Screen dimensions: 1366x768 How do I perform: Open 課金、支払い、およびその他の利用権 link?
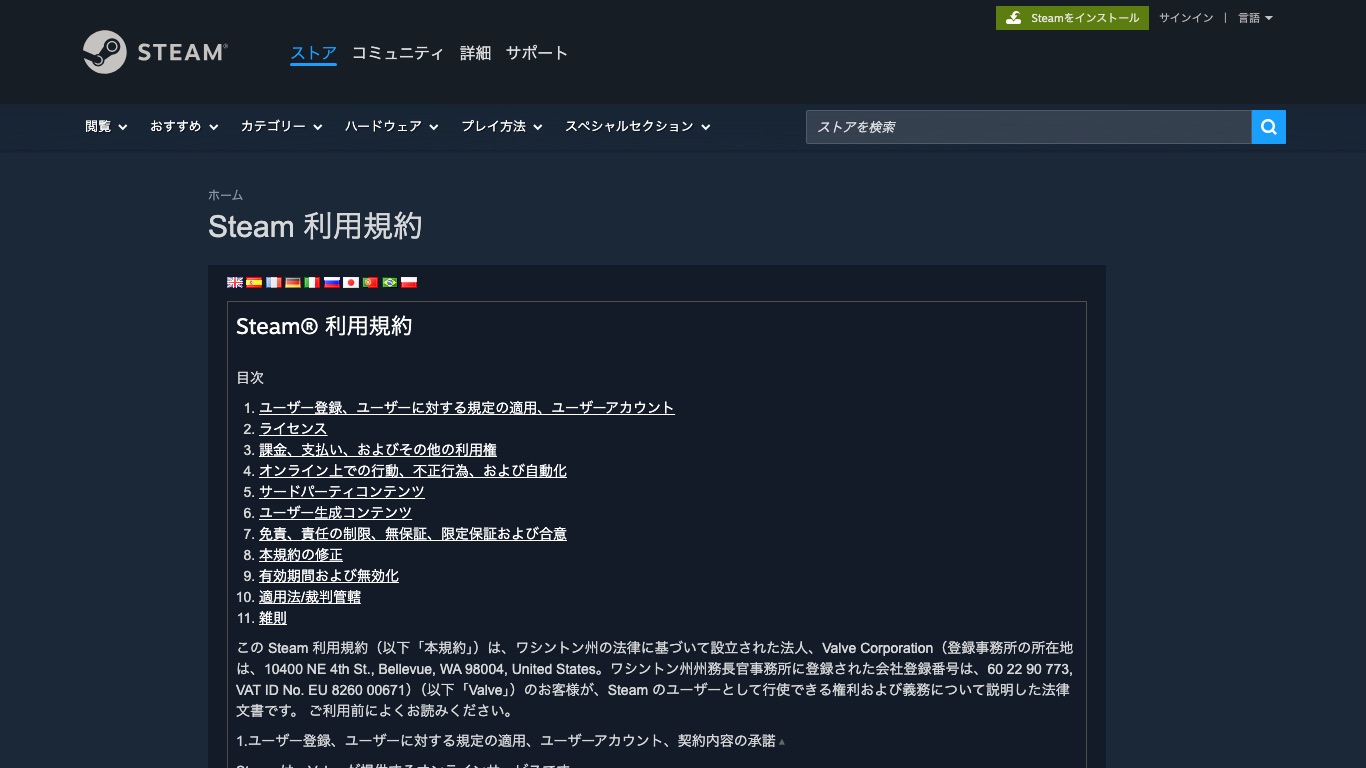coord(378,450)
